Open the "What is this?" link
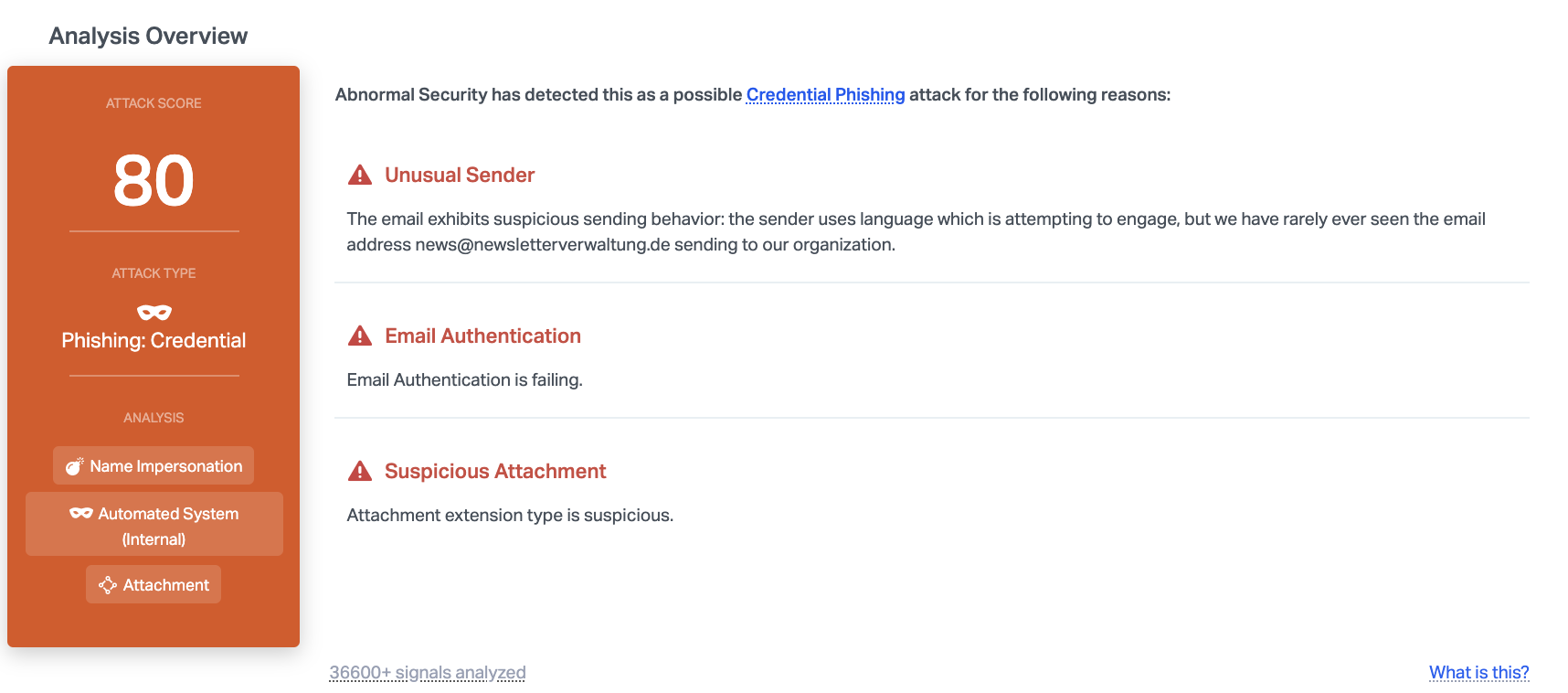The width and height of the screenshot is (1568, 693). [1478, 673]
